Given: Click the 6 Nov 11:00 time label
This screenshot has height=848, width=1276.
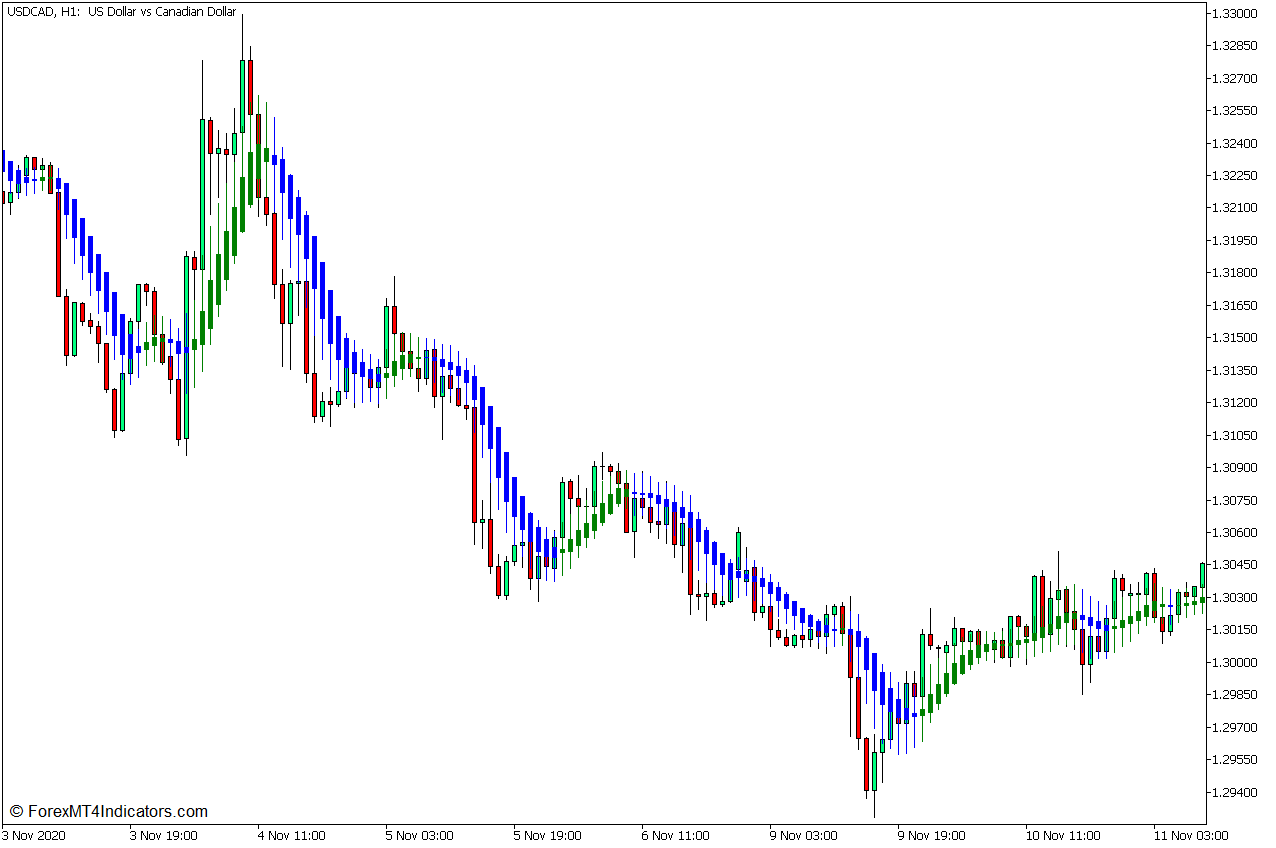Looking at the screenshot, I should pyautogui.click(x=675, y=835).
